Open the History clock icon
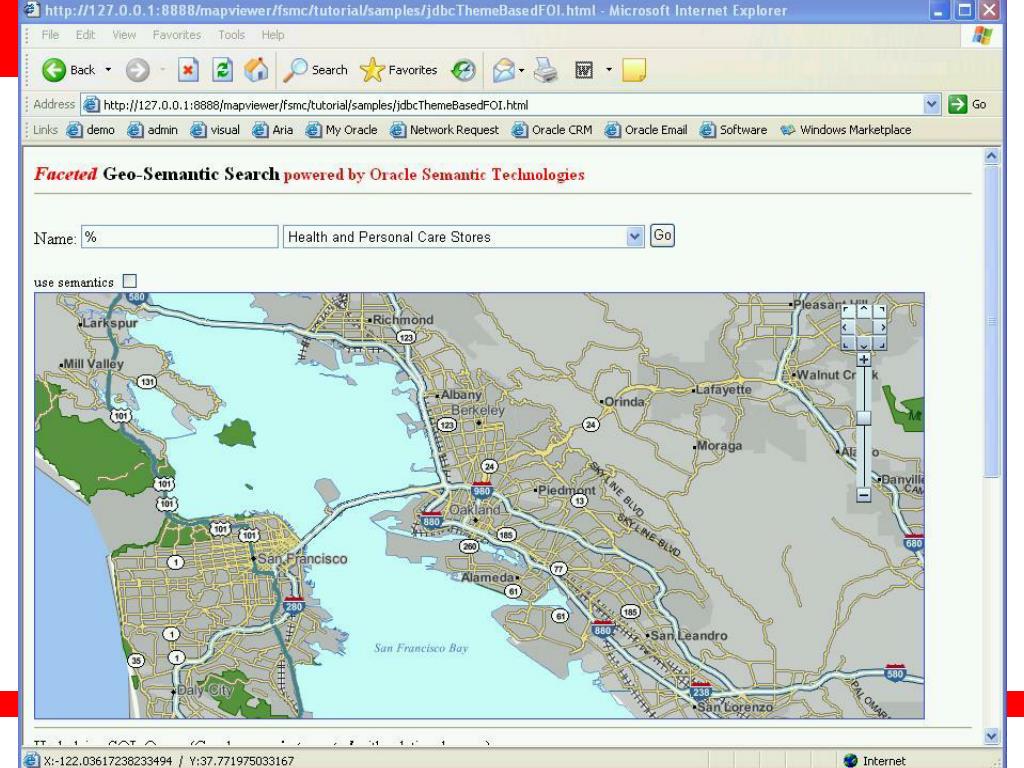 click(x=463, y=70)
